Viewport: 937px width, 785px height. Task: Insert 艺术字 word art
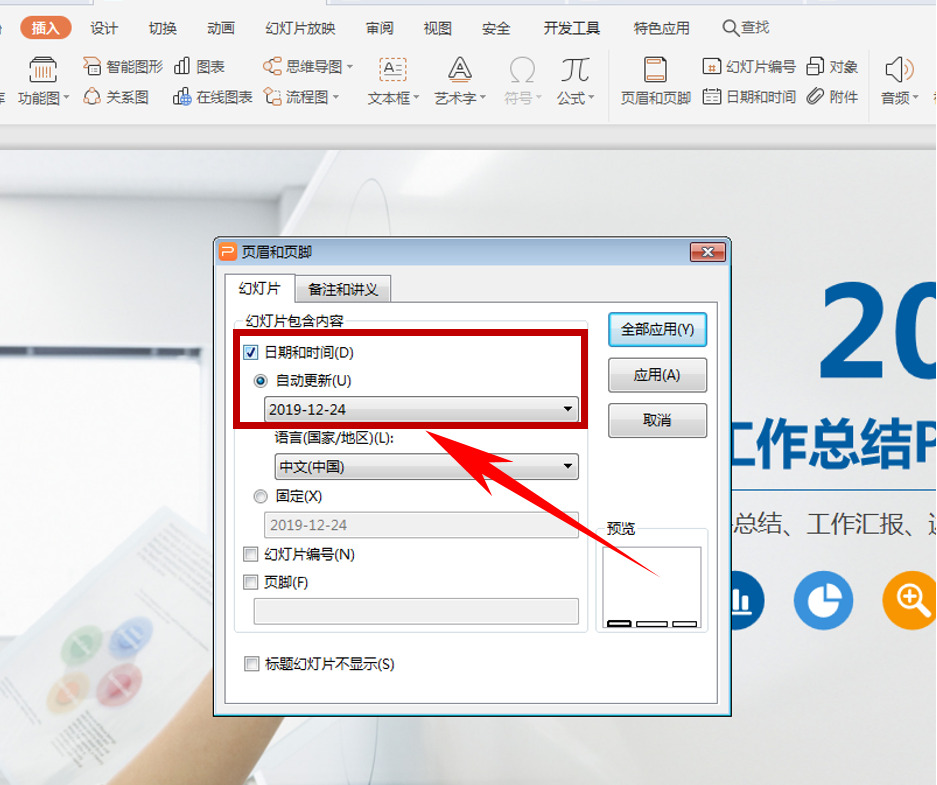460,81
